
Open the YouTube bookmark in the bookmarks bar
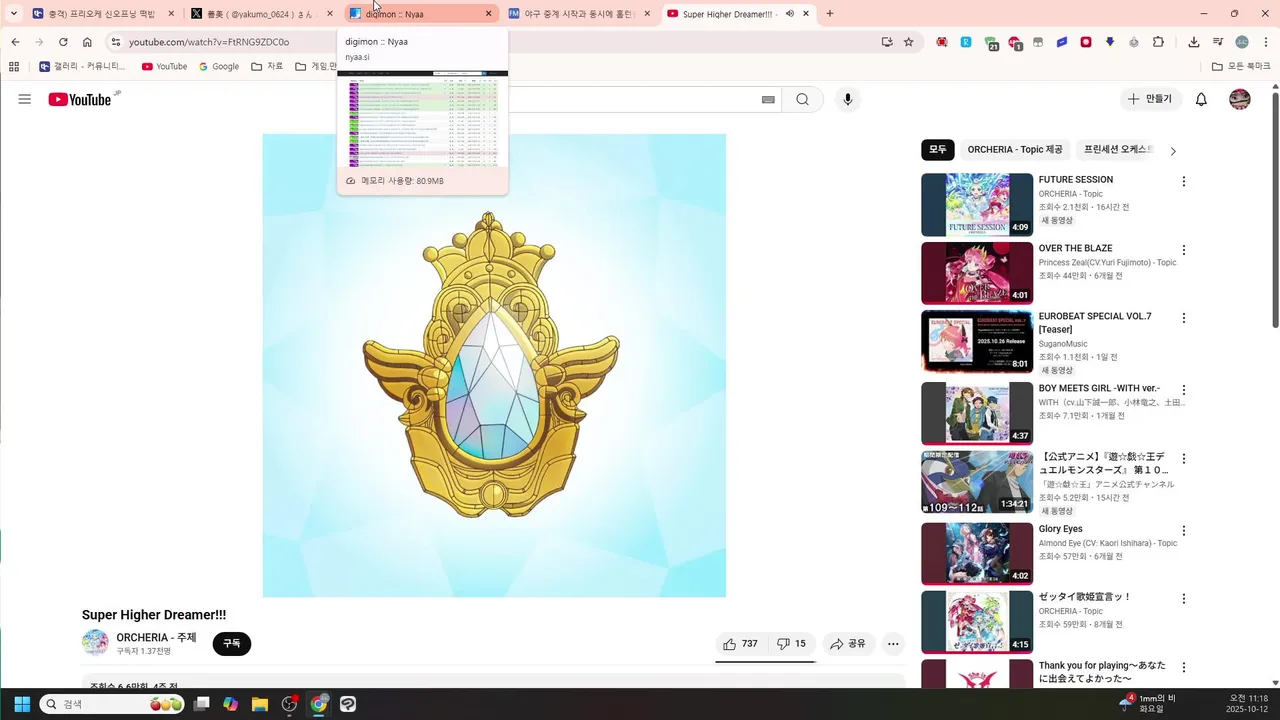164,67
